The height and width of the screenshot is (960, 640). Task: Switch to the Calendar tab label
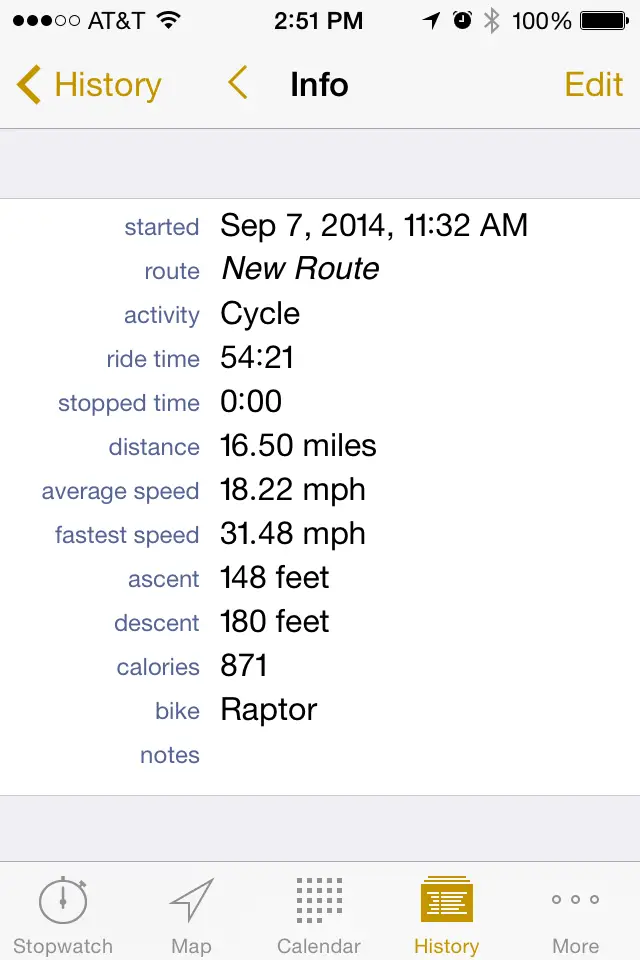click(x=319, y=946)
